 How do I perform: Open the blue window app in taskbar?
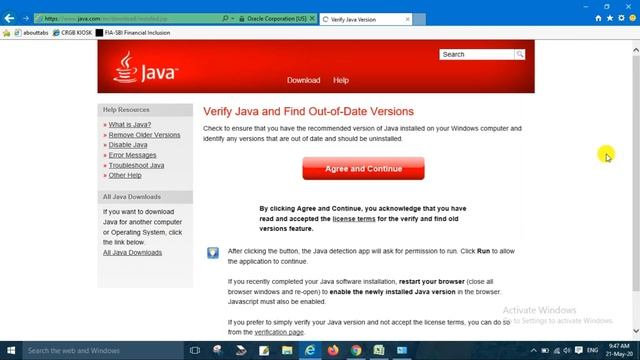click(402, 351)
